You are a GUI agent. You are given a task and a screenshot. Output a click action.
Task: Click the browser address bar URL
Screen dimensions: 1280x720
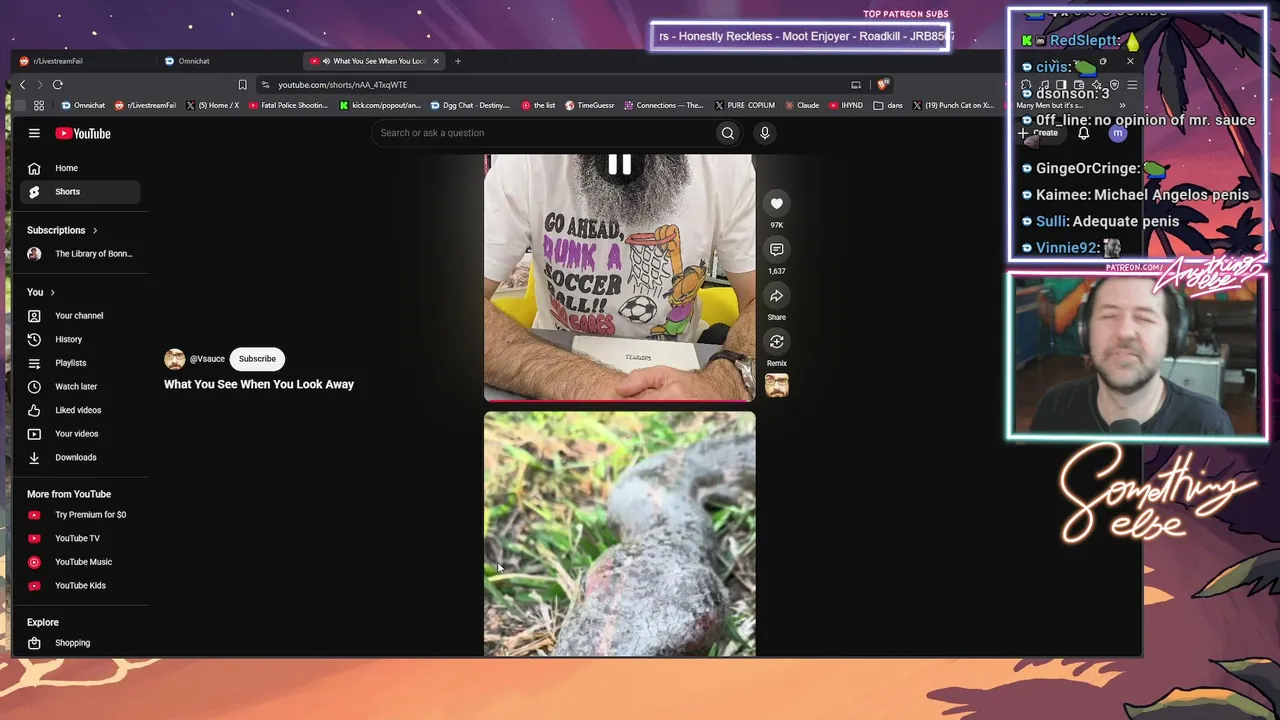[342, 85]
